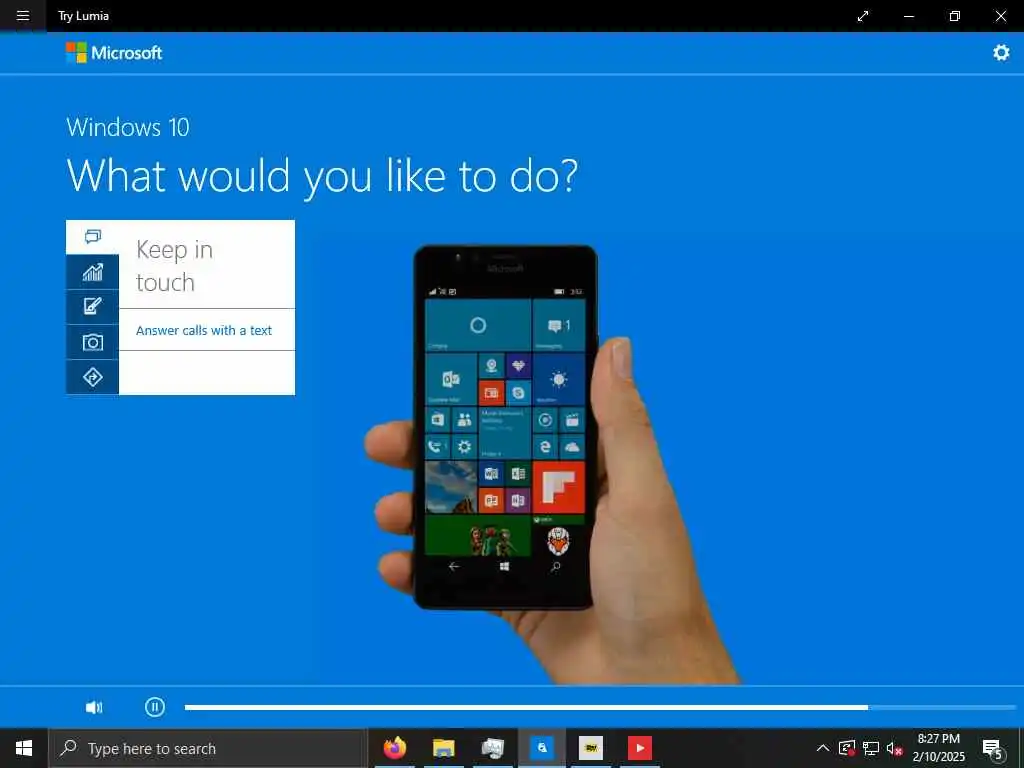Mute the video volume
Viewport: 1024px width, 768px height.
pos(94,707)
